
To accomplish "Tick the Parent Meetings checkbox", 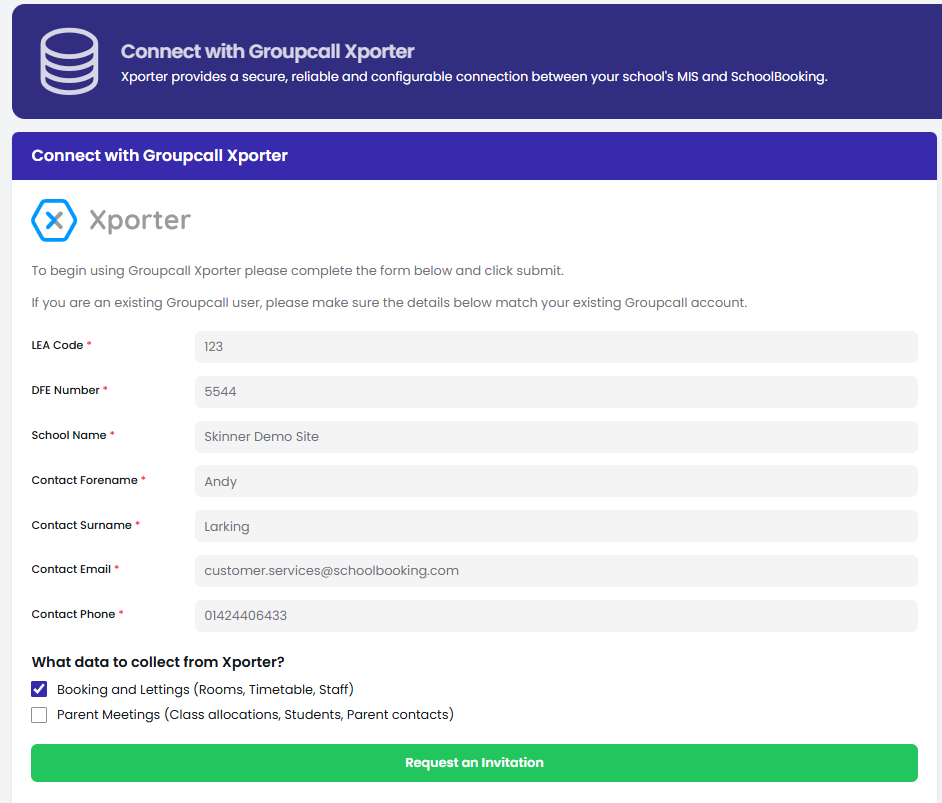I will pyautogui.click(x=39, y=715).
